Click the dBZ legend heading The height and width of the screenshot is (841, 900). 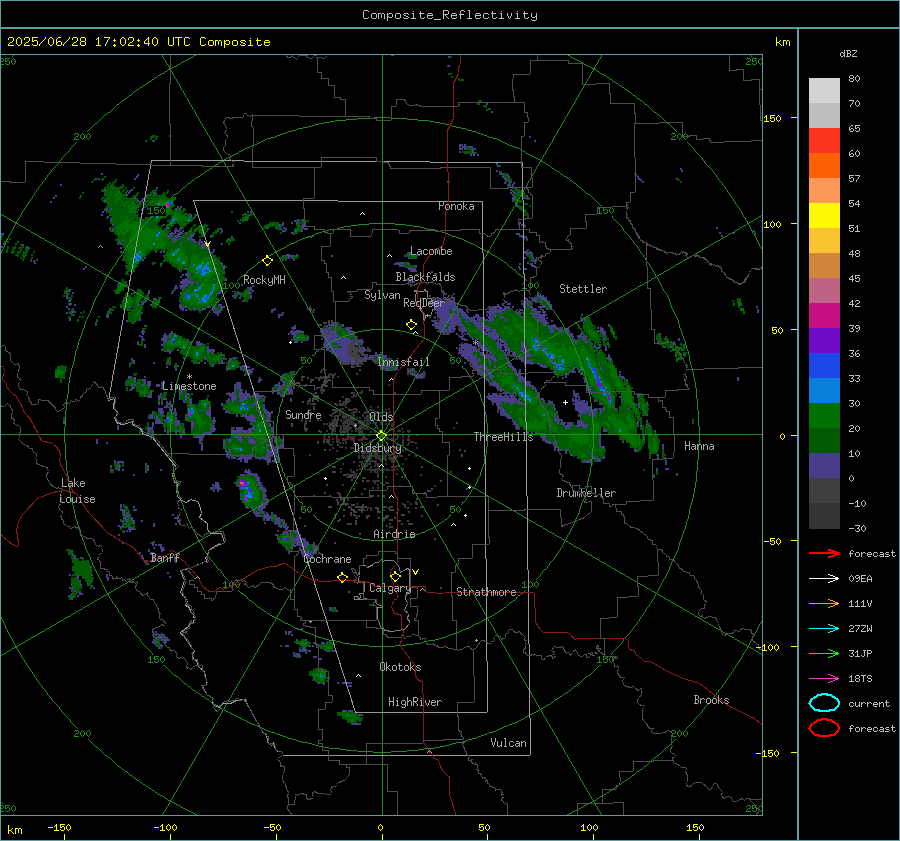[848, 54]
